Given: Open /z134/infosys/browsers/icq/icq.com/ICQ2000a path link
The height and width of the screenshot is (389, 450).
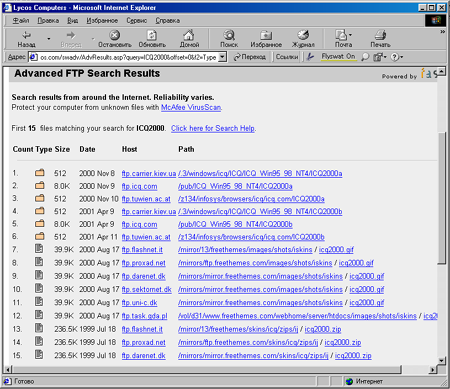Looking at the screenshot, I should (x=251, y=199).
